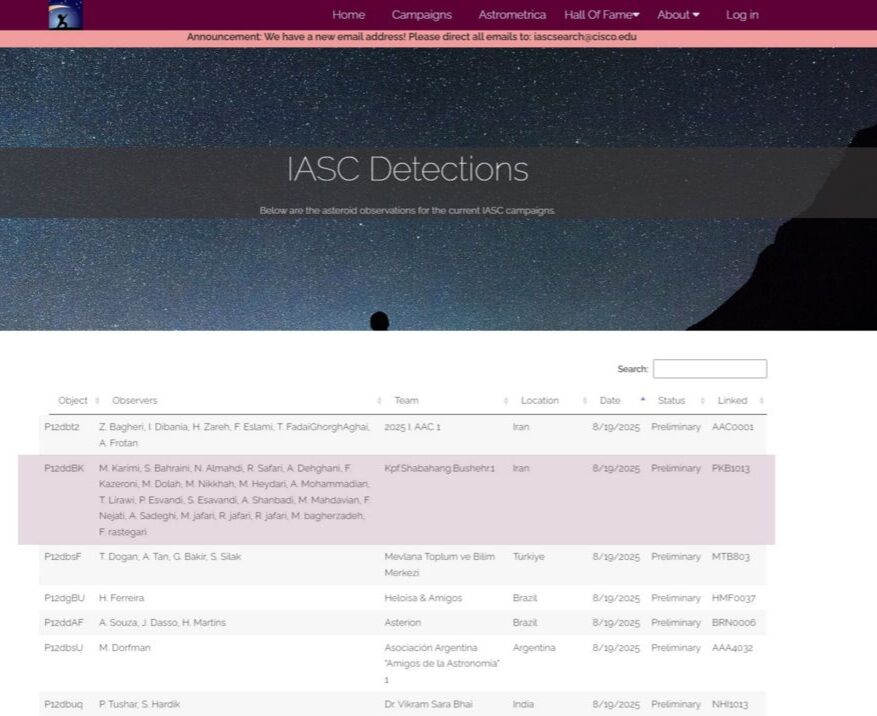
Task: Select the P12ddBK detection row
Action: tap(397, 500)
